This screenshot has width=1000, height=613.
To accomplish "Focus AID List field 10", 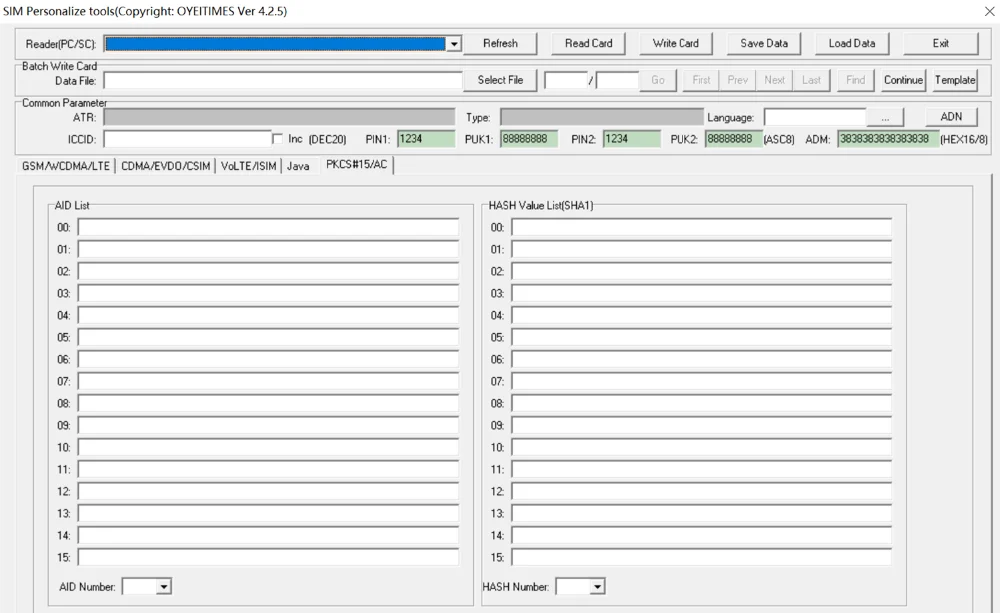I will [x=268, y=448].
